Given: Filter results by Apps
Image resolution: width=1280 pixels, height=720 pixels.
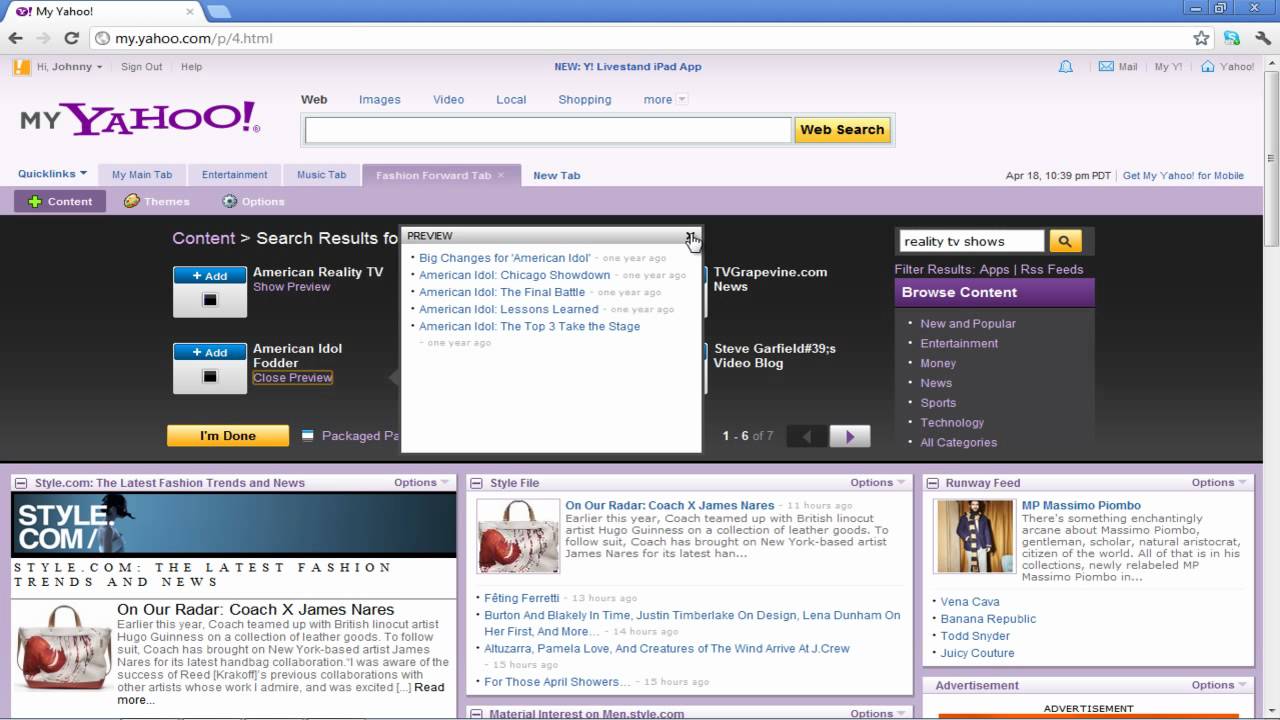Looking at the screenshot, I should (x=995, y=269).
